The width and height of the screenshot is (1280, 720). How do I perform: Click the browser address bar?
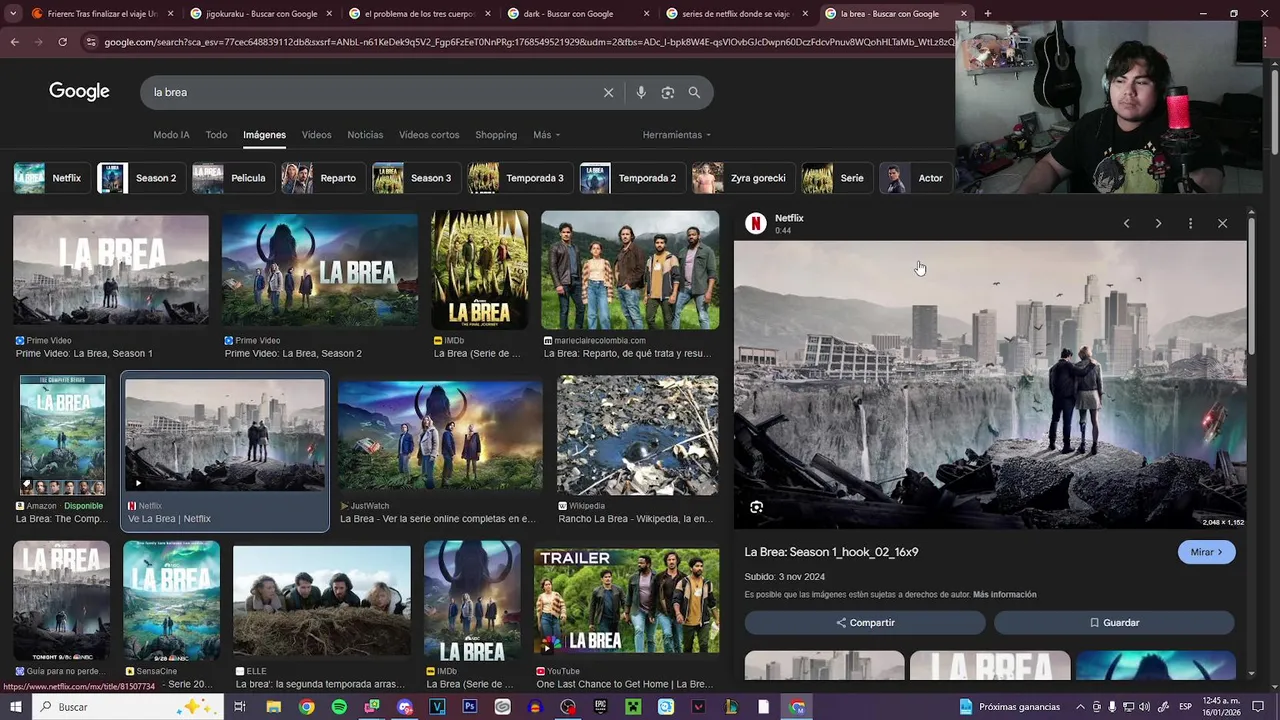(x=525, y=42)
